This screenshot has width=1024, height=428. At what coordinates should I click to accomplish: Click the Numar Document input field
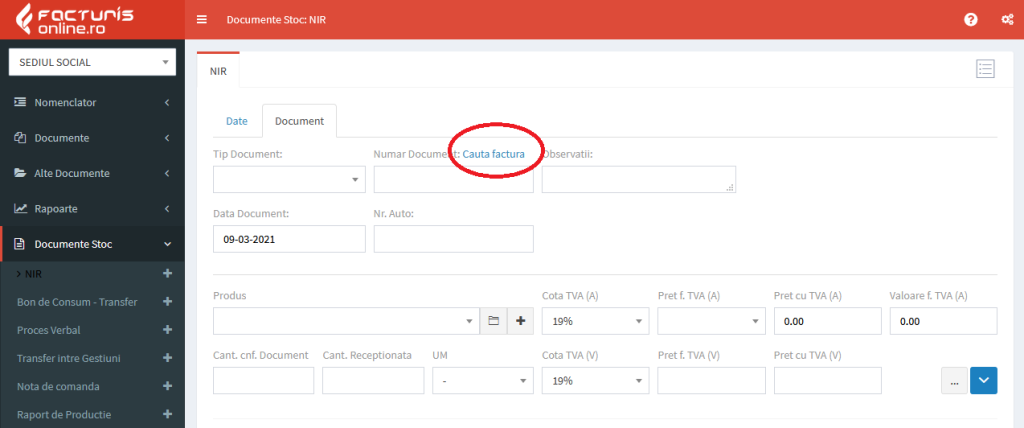(x=454, y=179)
